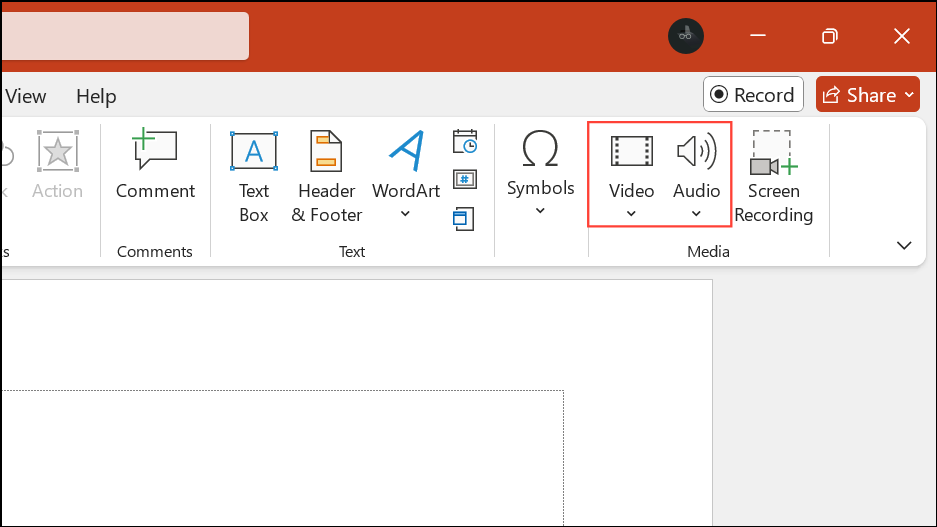Click the title bar search box

tap(124, 36)
